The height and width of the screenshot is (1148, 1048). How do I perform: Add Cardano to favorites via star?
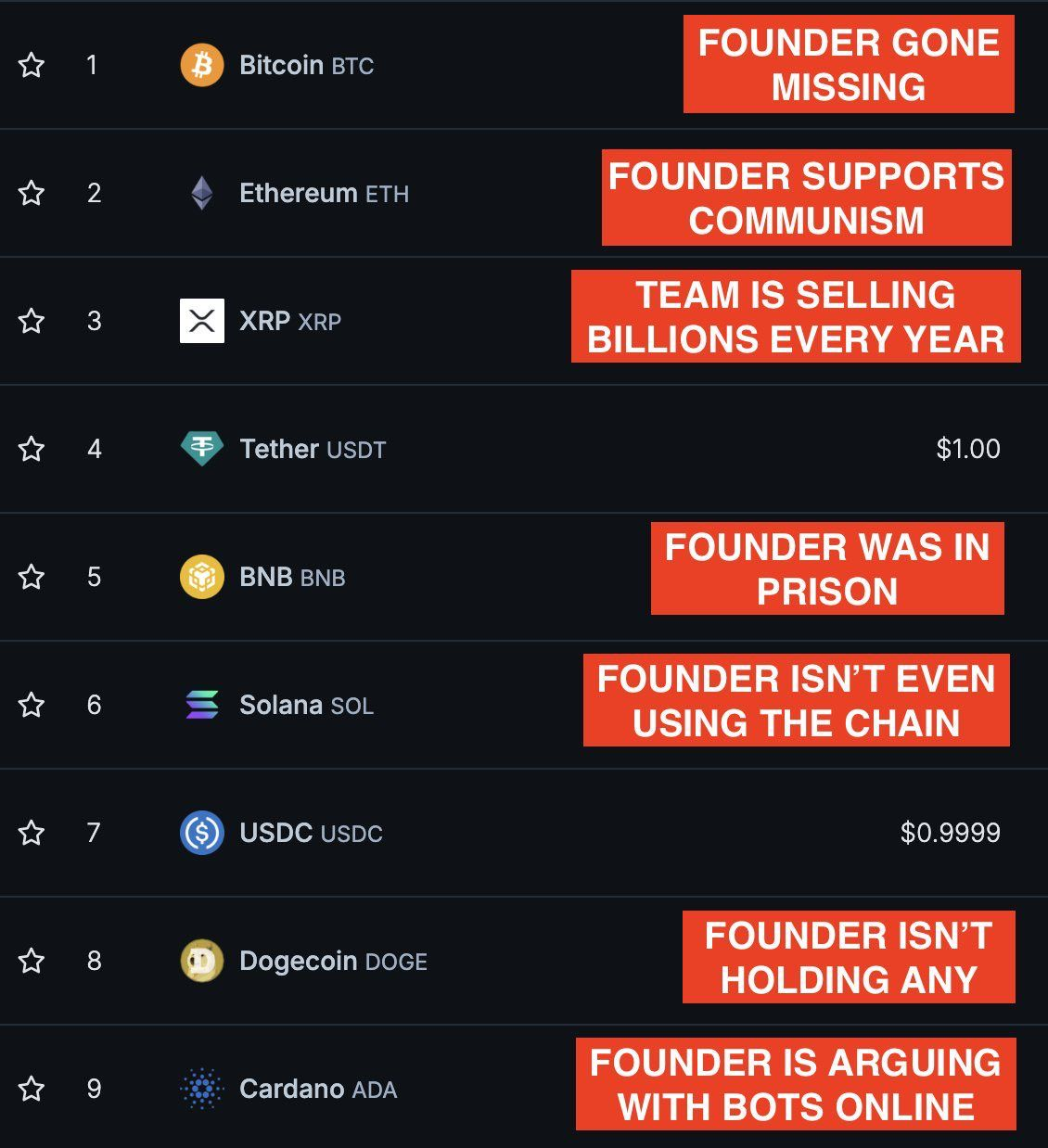pos(32,1089)
